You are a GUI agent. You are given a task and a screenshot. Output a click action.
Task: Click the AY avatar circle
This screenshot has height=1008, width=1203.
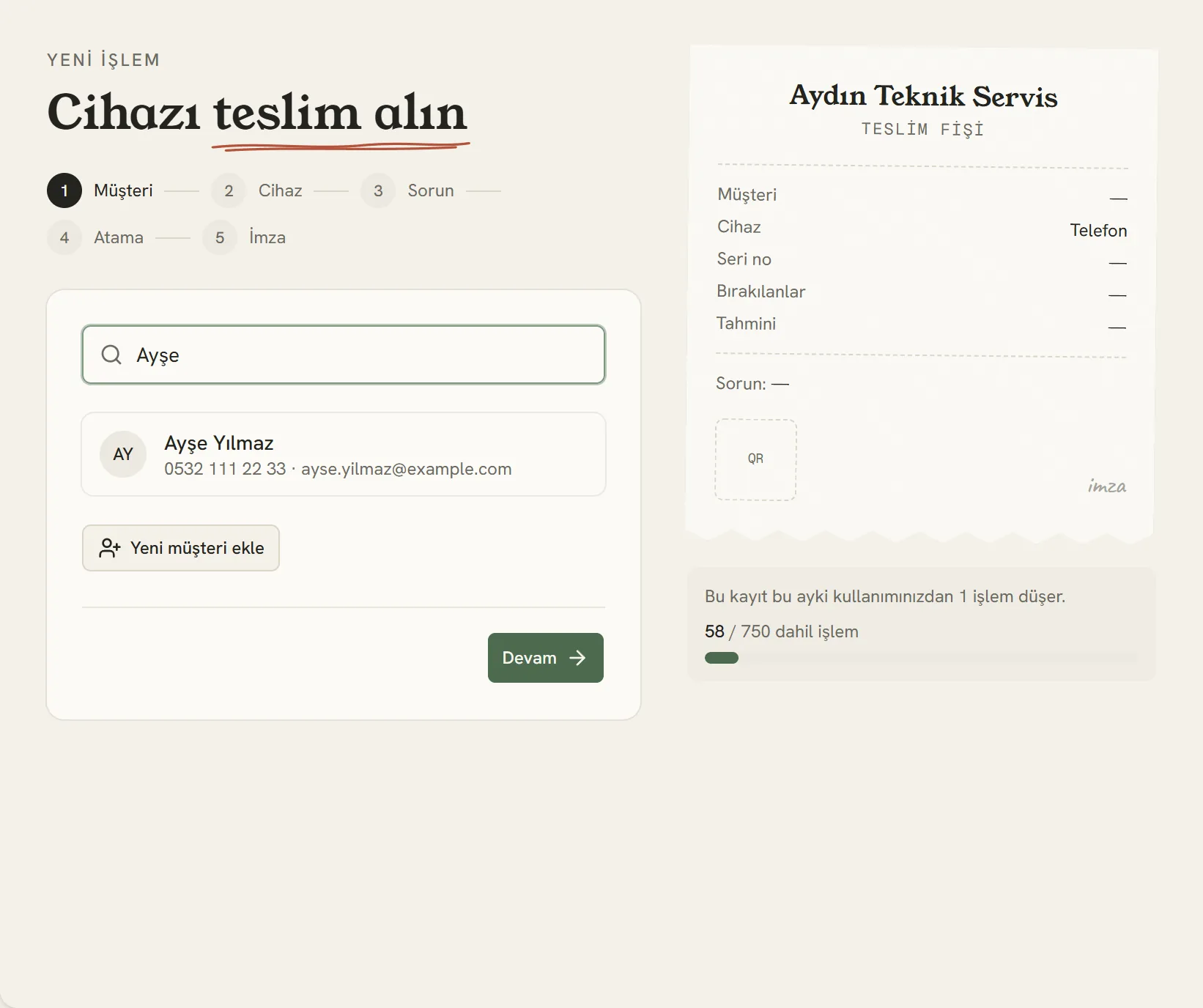(x=123, y=454)
